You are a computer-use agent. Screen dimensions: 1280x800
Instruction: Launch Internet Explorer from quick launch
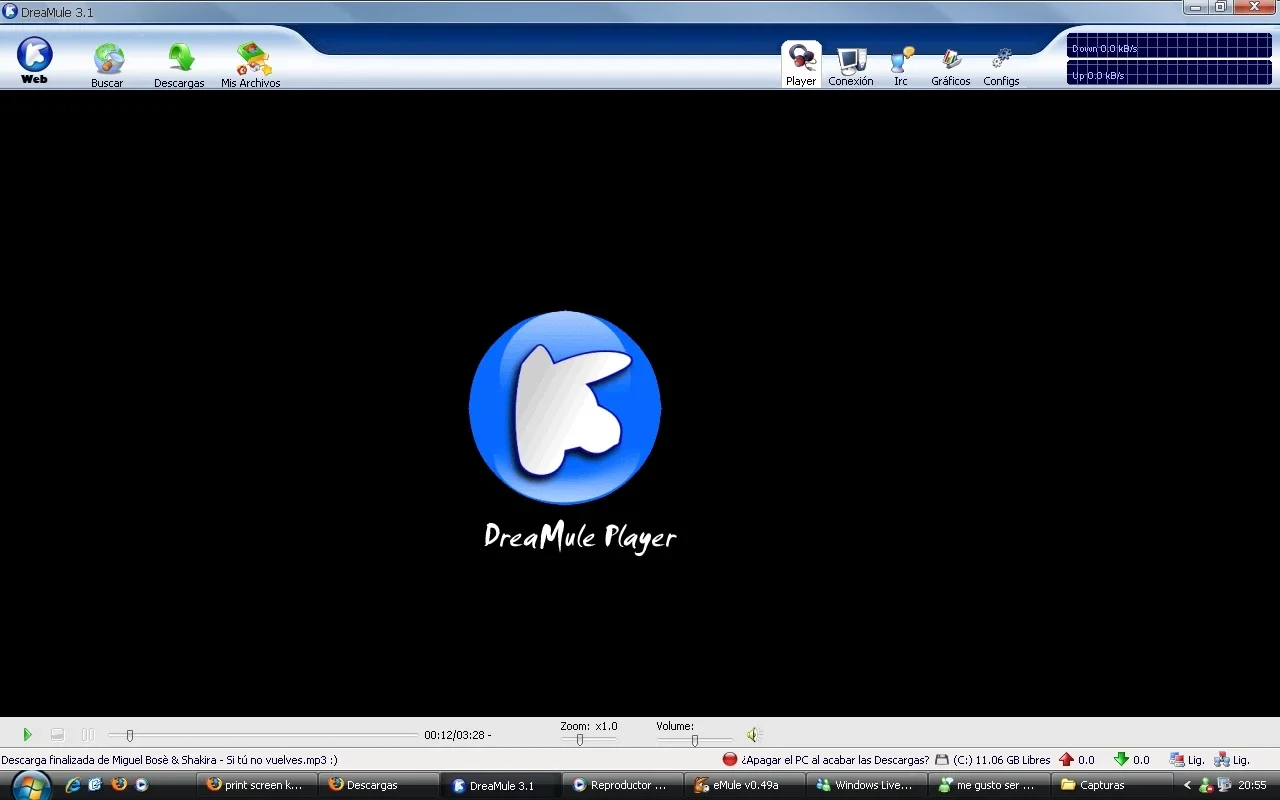pos(73,785)
